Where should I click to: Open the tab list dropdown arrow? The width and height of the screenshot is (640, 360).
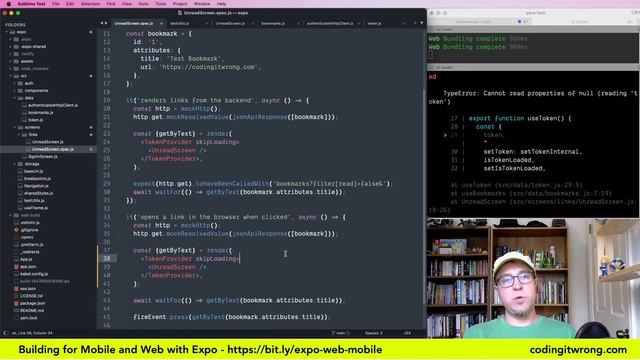click(422, 23)
